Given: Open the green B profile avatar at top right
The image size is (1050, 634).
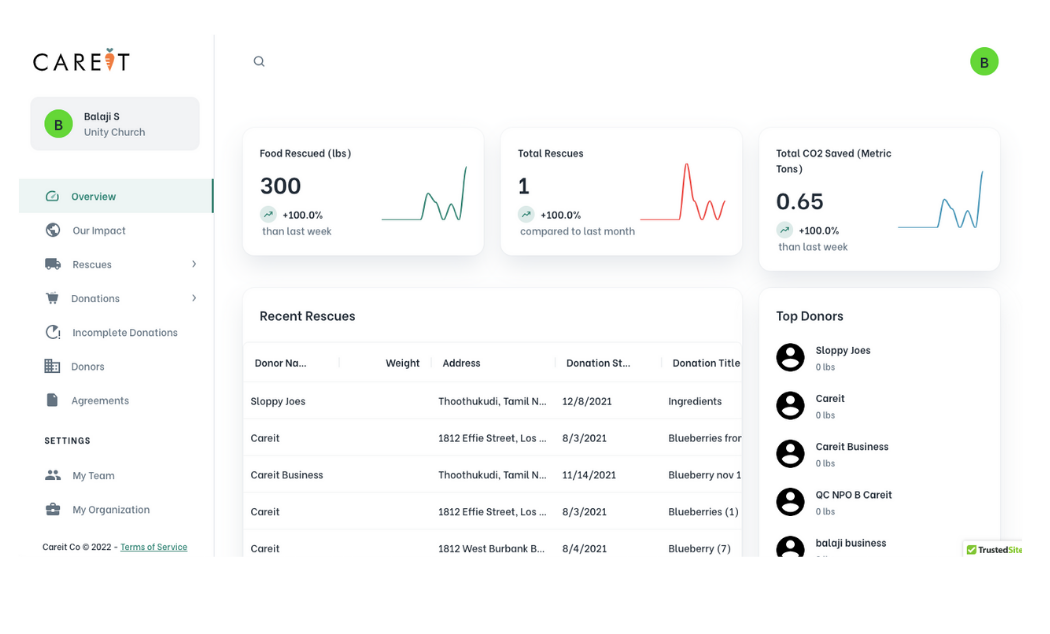Looking at the screenshot, I should (984, 62).
